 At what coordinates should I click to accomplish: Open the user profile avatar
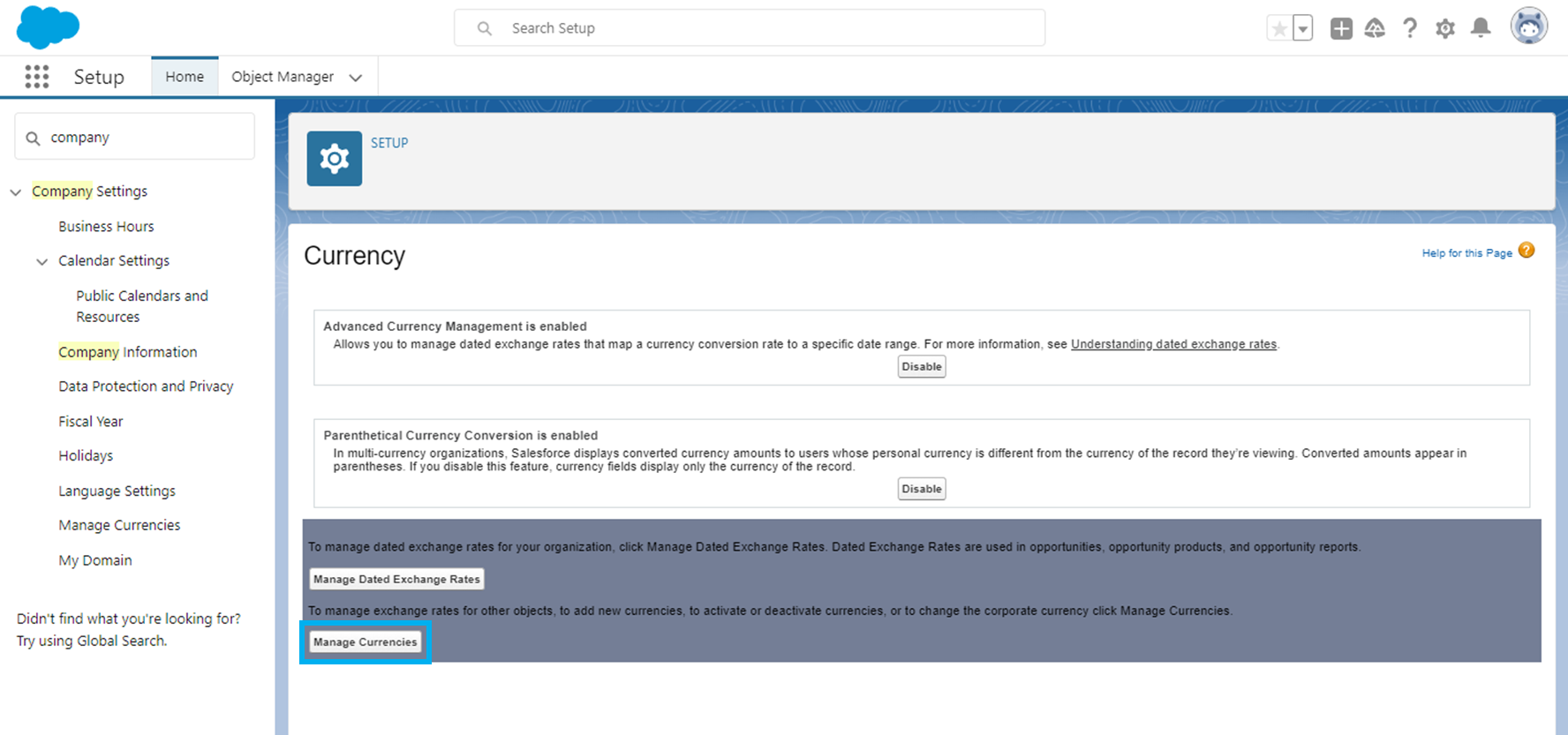click(1529, 26)
